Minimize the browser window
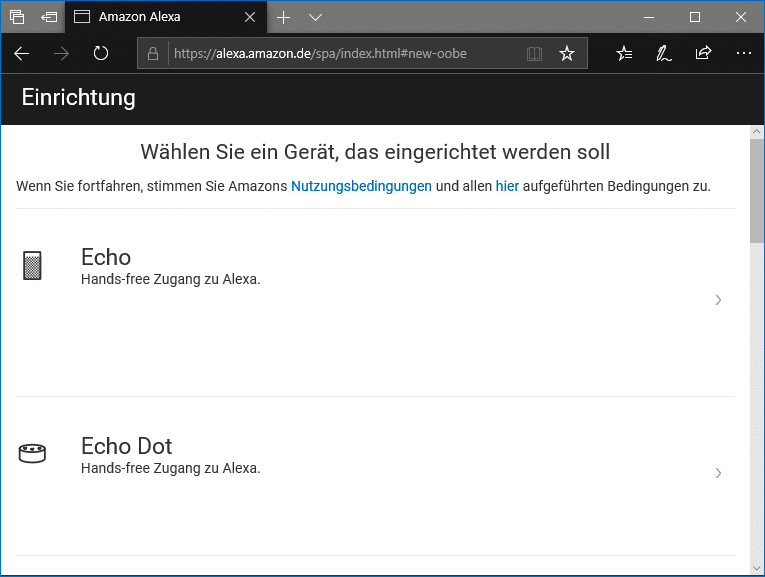Image resolution: width=765 pixels, height=577 pixels. (649, 18)
